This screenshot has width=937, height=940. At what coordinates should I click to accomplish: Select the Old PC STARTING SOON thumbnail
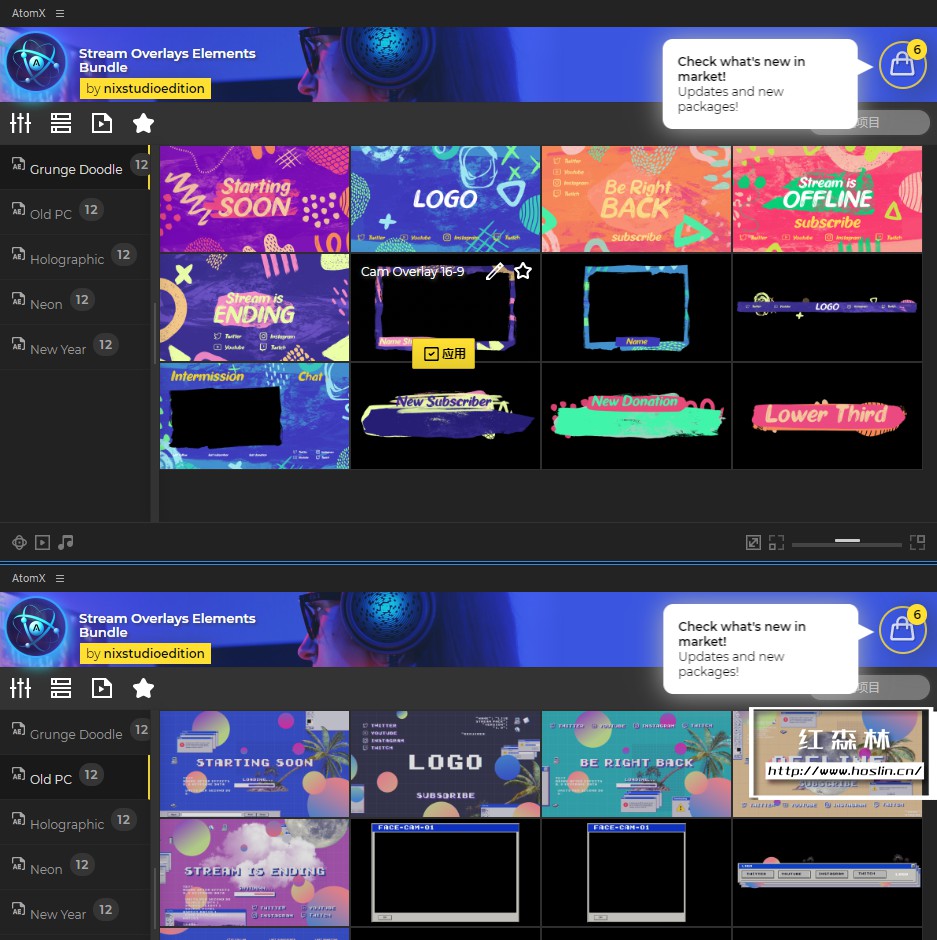click(x=254, y=764)
